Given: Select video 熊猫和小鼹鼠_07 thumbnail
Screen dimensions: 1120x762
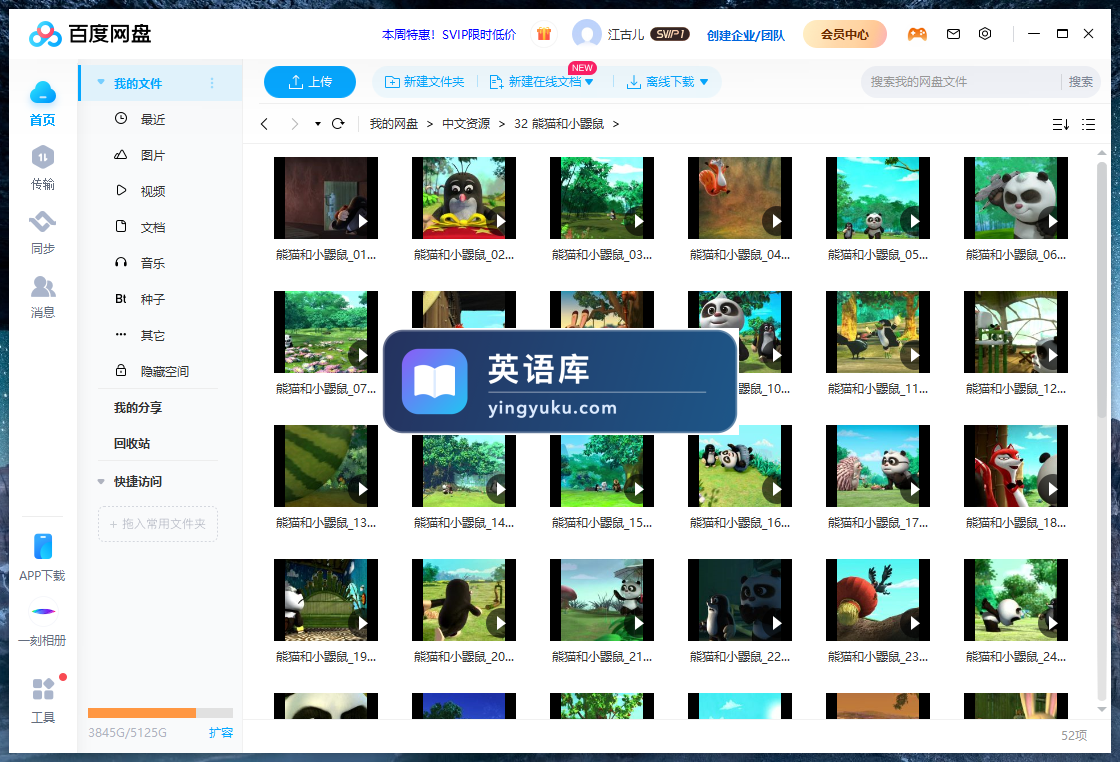Looking at the screenshot, I should pyautogui.click(x=326, y=332).
